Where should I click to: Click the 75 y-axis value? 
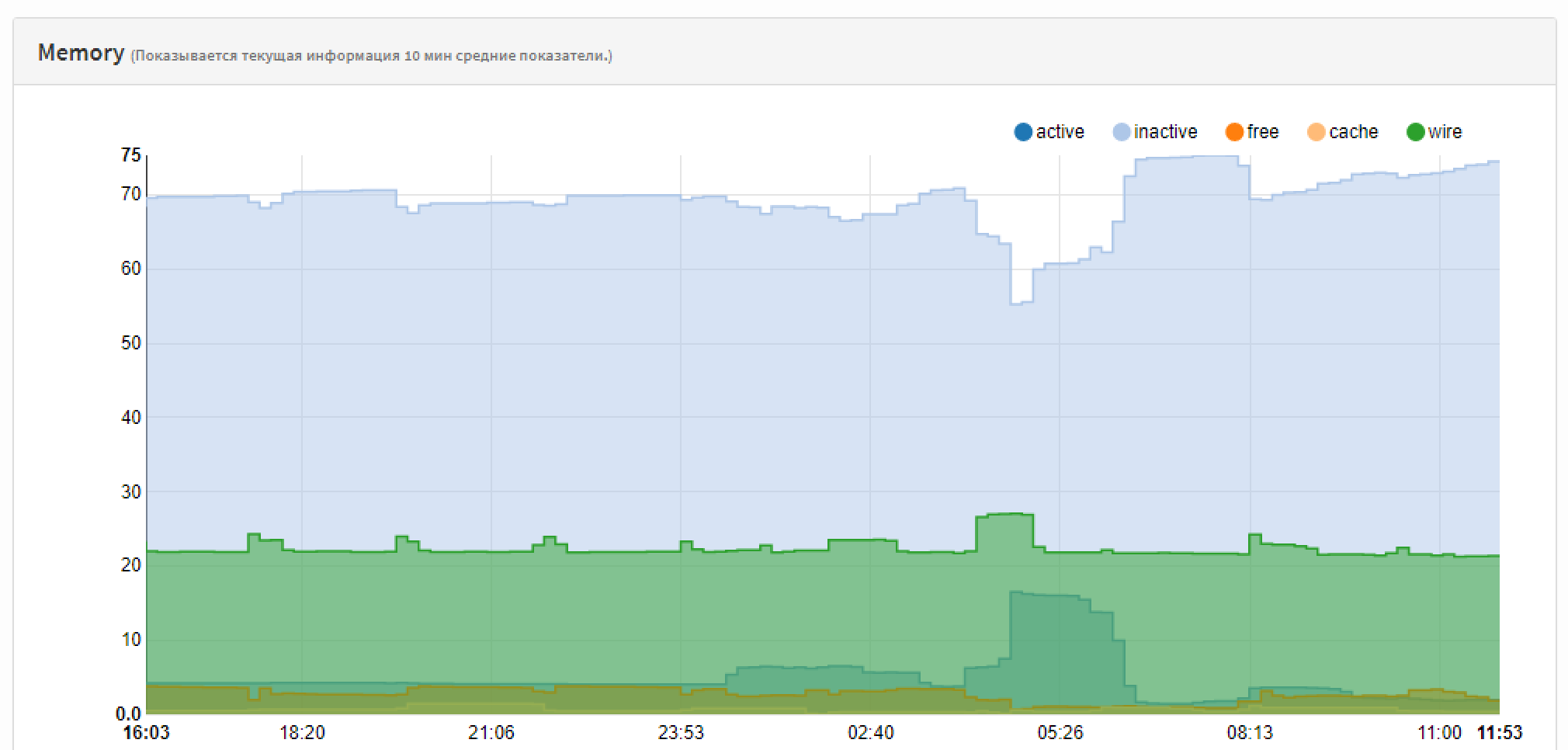(131, 155)
